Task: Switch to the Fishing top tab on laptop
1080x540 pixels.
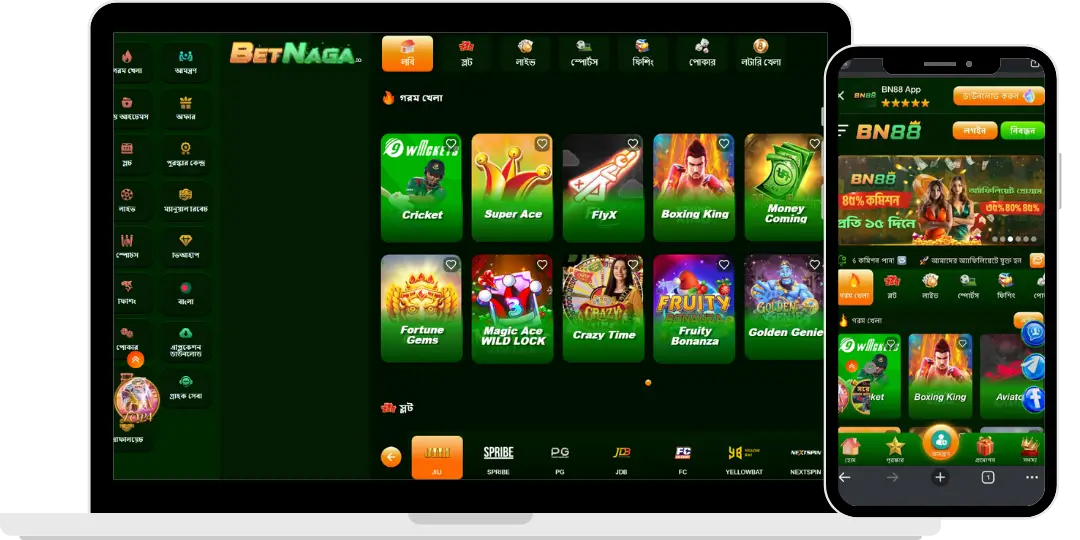Action: (x=643, y=54)
